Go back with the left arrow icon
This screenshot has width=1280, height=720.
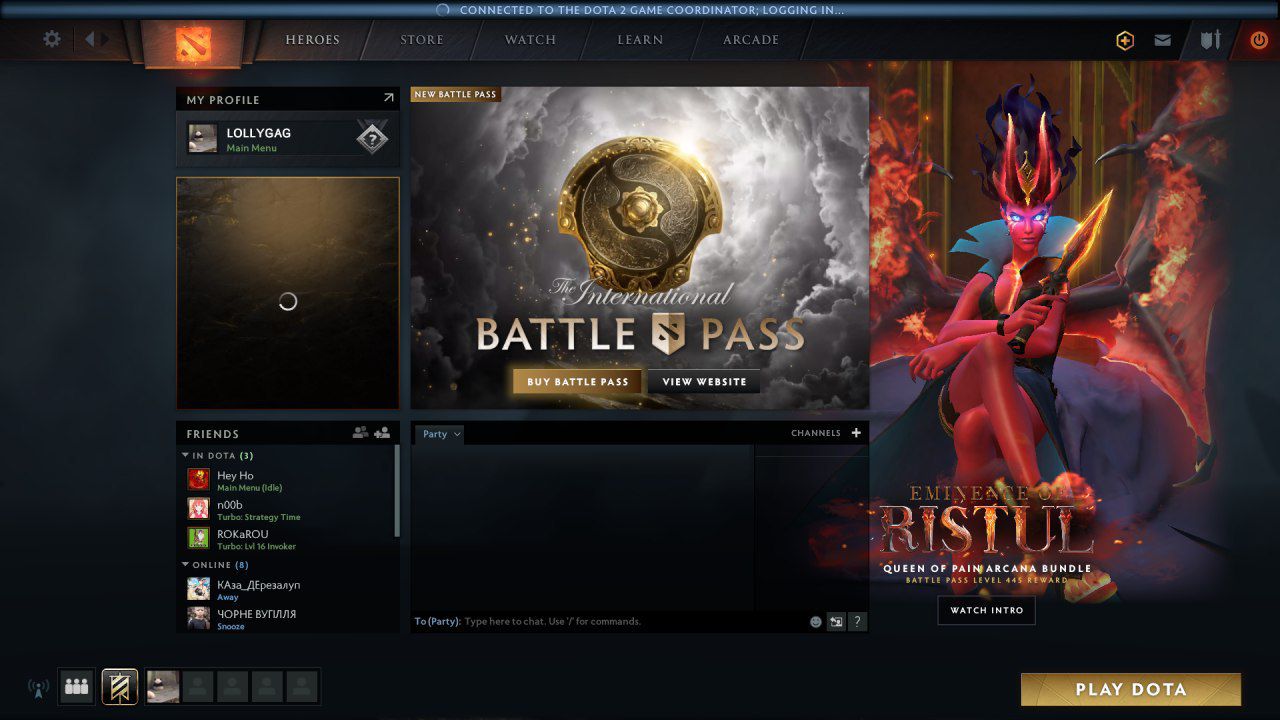(89, 39)
